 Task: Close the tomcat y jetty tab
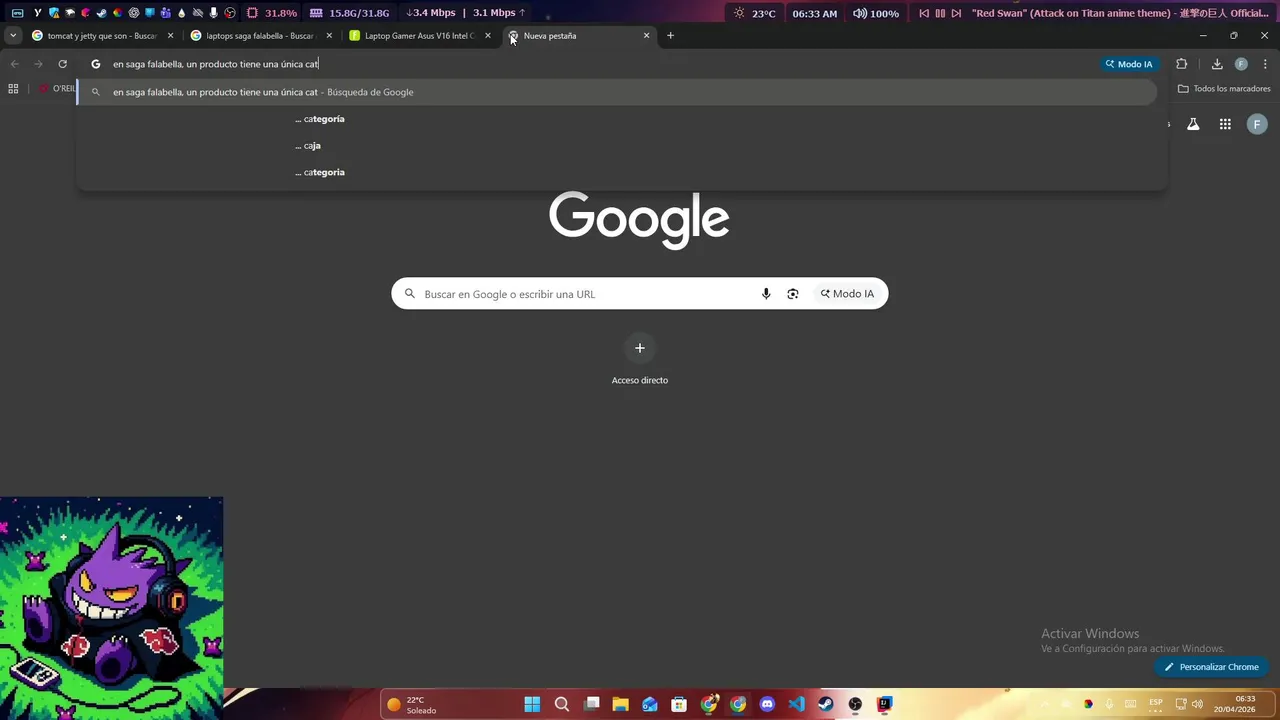click(170, 36)
